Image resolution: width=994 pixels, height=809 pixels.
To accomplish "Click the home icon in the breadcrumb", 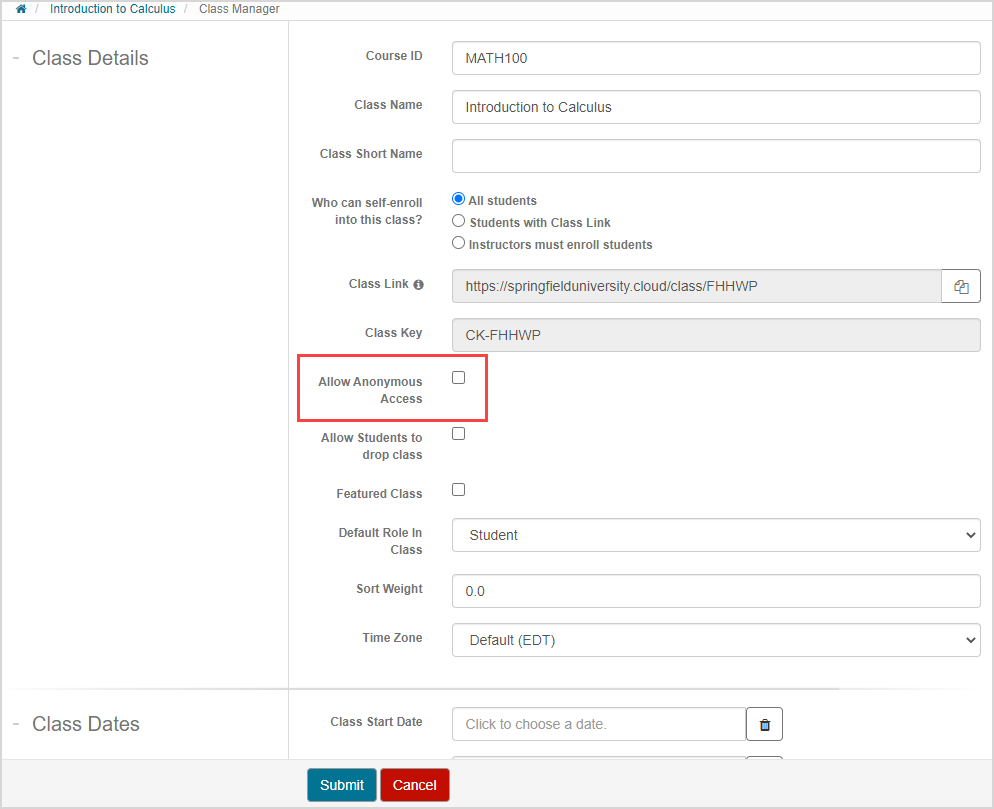I will (x=21, y=8).
